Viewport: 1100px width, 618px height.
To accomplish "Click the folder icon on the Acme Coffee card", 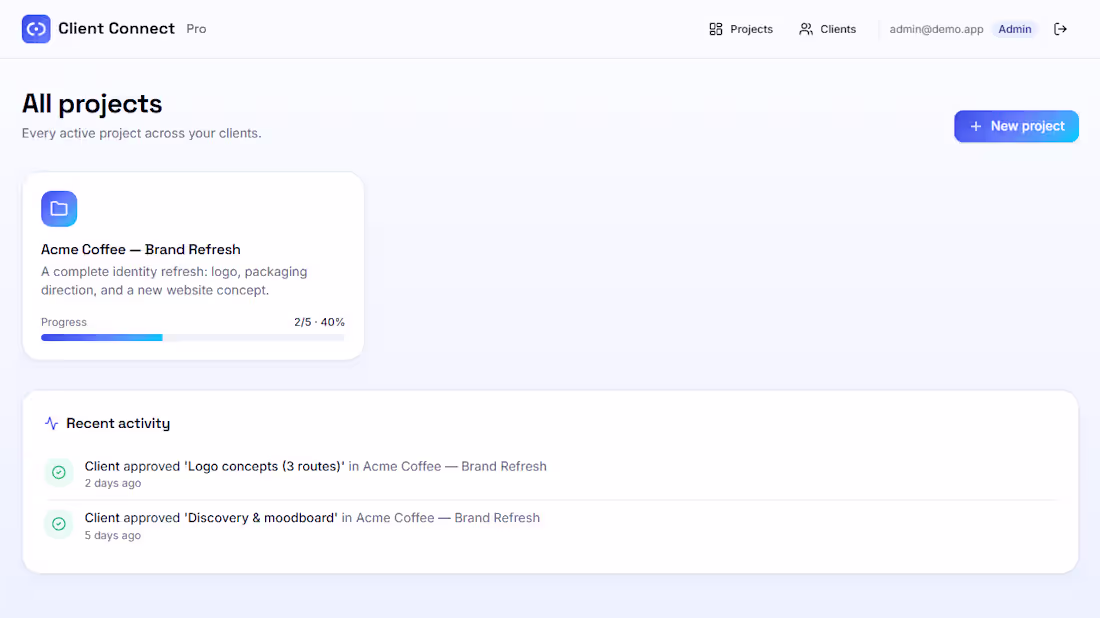I will click(59, 208).
